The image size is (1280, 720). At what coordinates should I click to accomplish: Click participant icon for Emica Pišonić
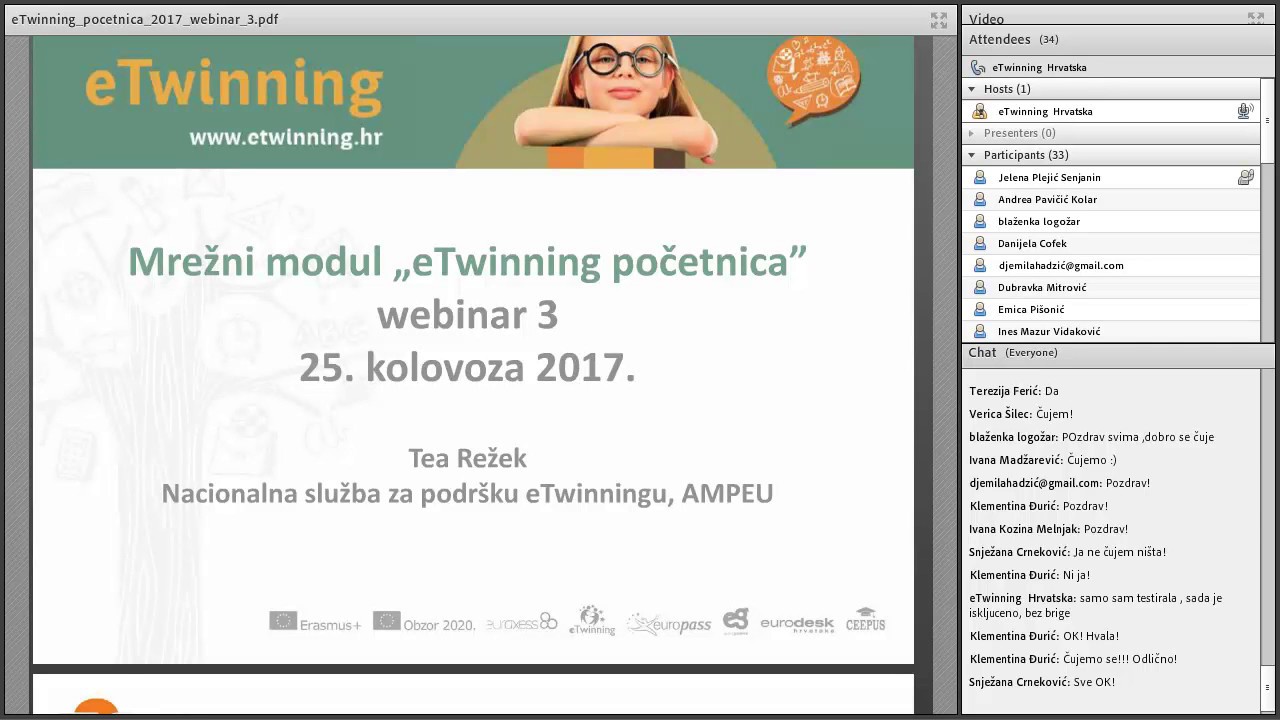tap(980, 309)
